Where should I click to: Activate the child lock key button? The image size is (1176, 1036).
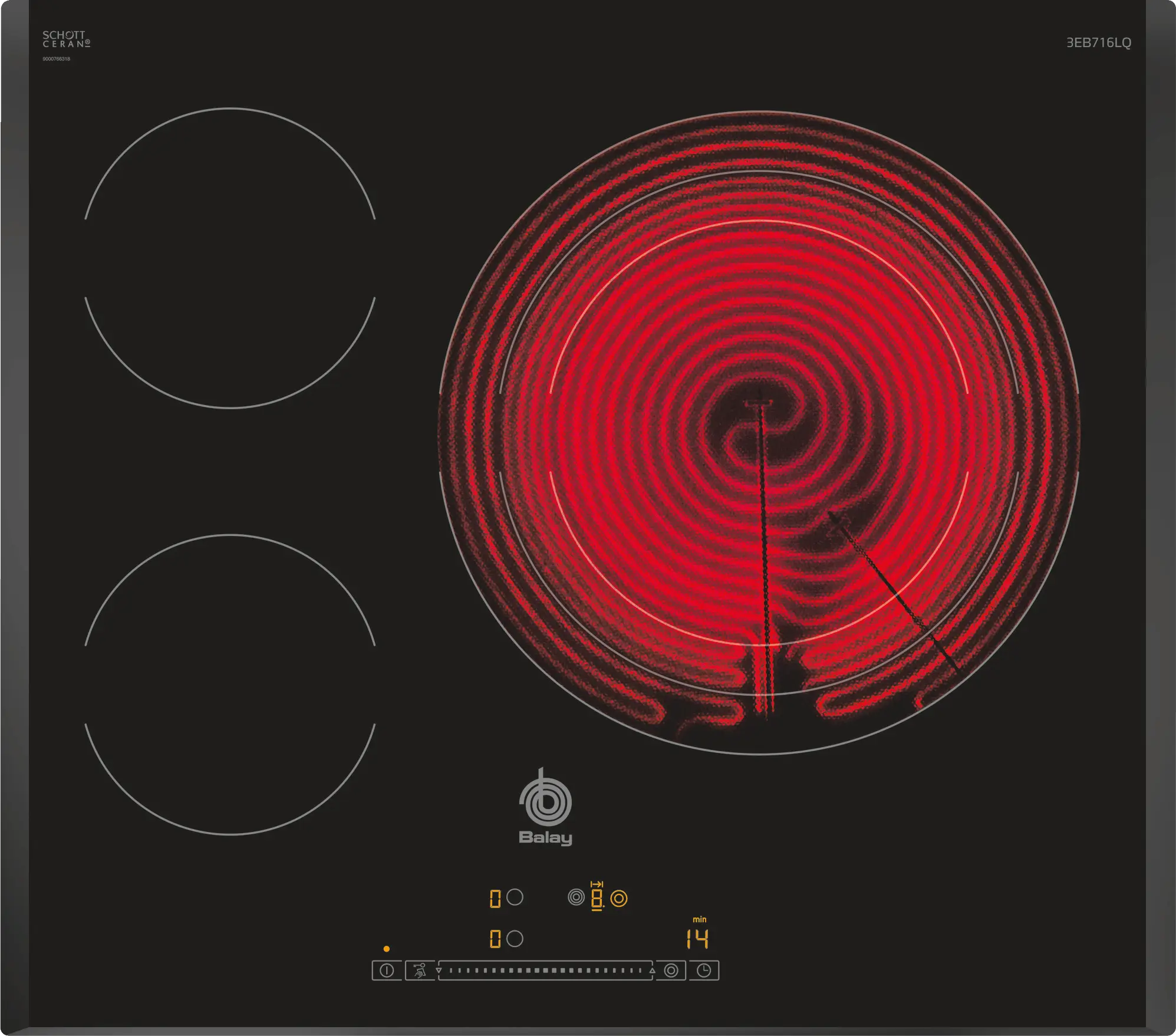click(x=420, y=970)
